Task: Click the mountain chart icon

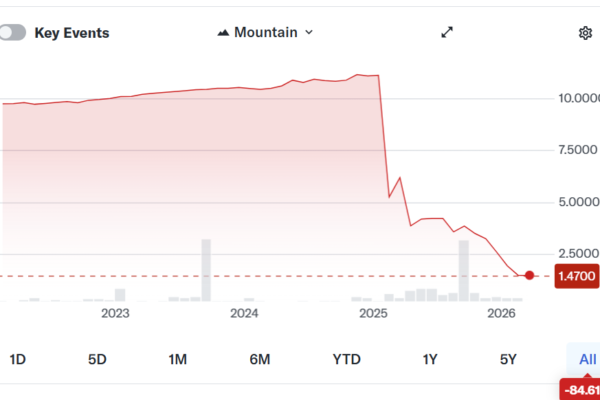Action: [223, 32]
